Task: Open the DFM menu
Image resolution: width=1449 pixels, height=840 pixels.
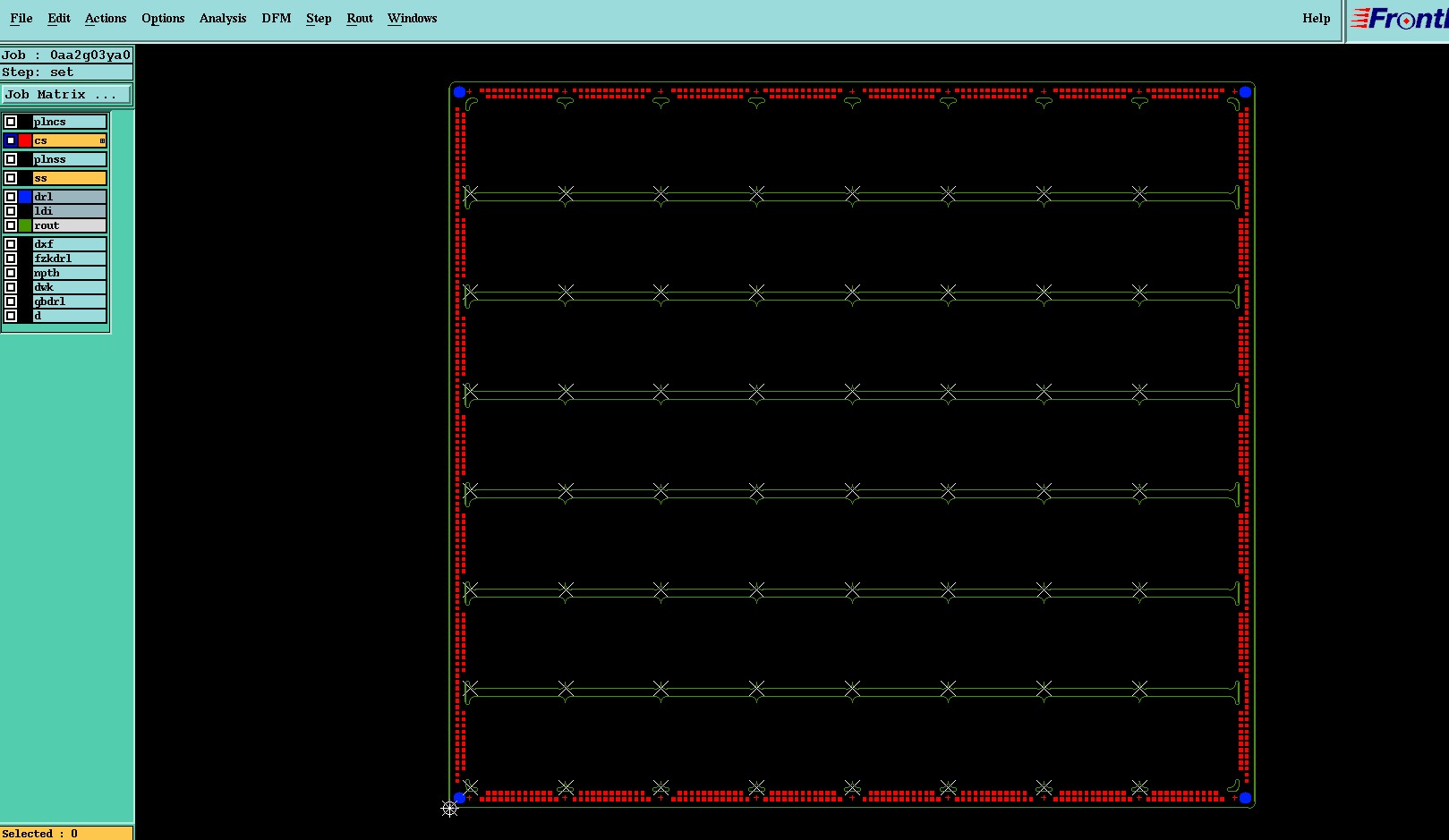Action: point(277,18)
